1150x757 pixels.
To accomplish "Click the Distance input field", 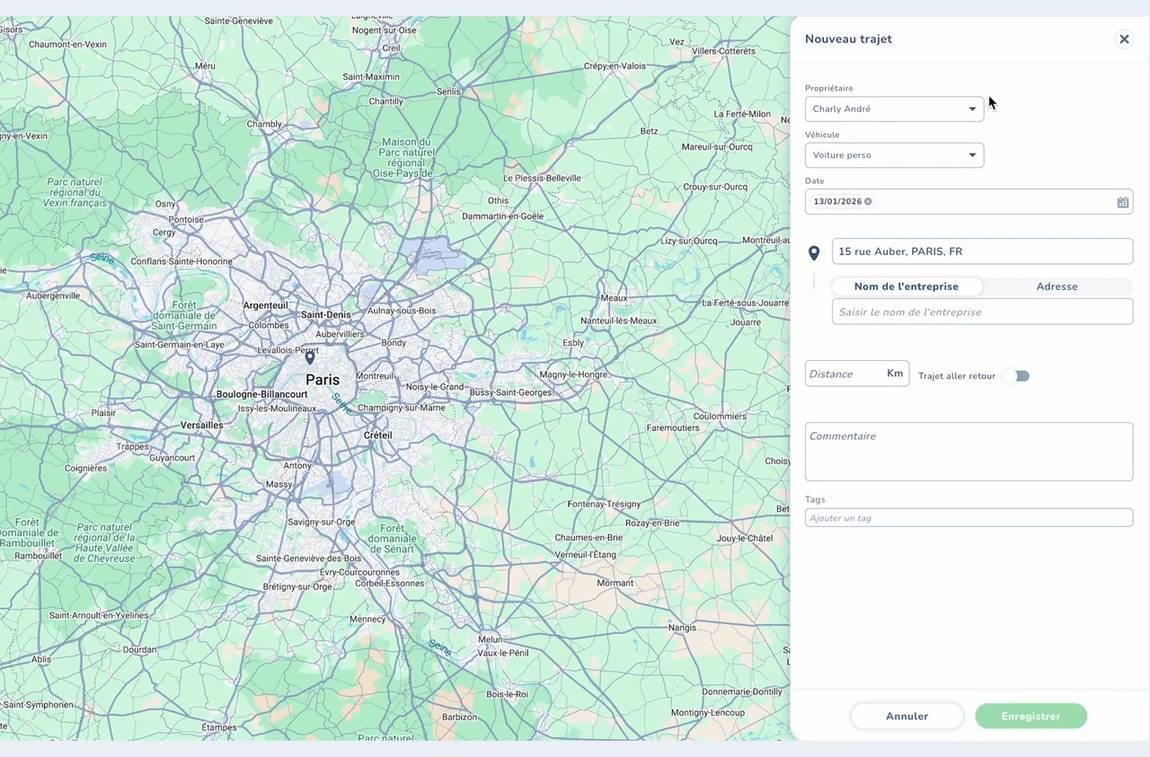I will (857, 373).
